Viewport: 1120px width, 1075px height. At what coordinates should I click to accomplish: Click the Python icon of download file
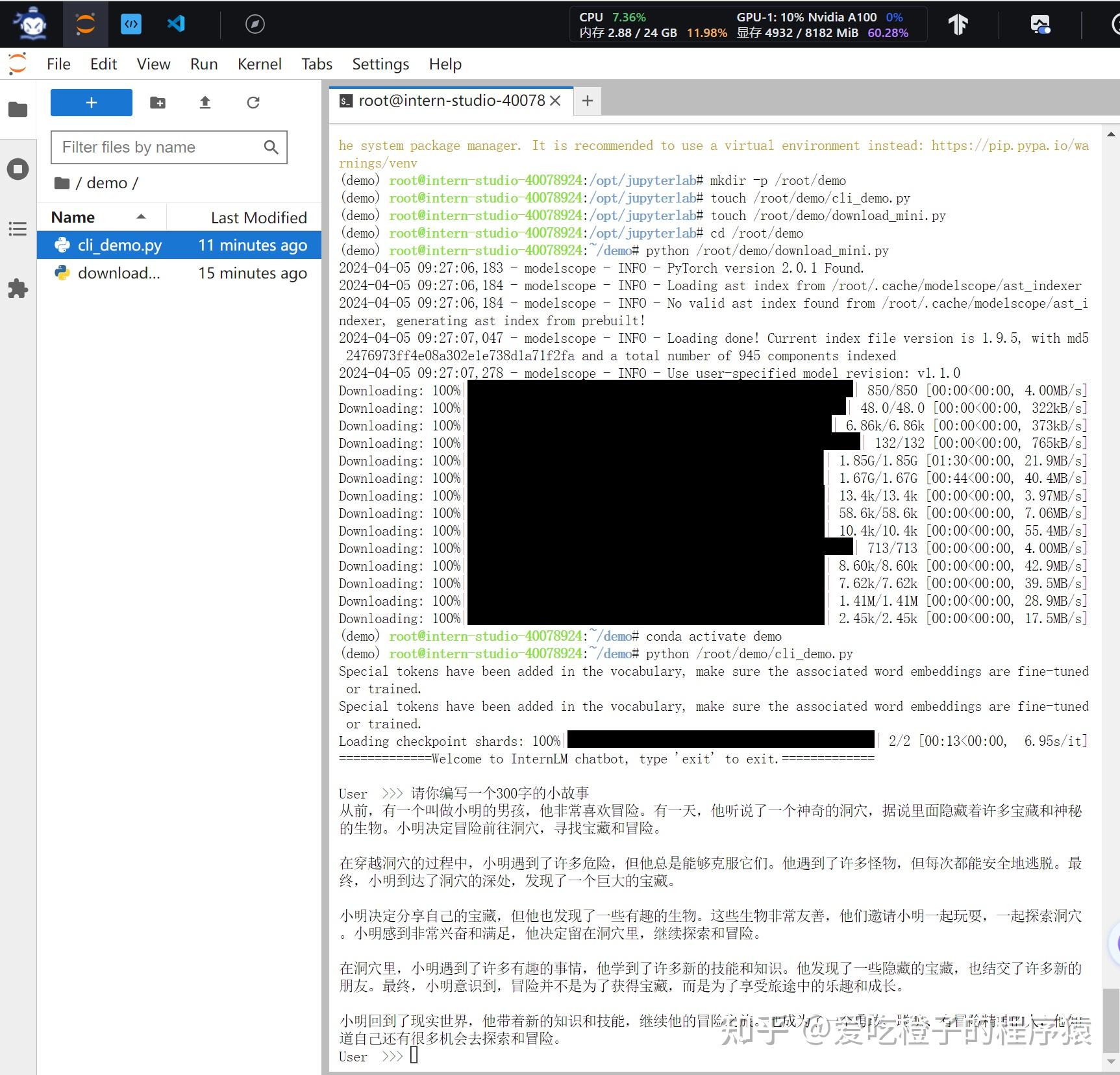pos(62,273)
